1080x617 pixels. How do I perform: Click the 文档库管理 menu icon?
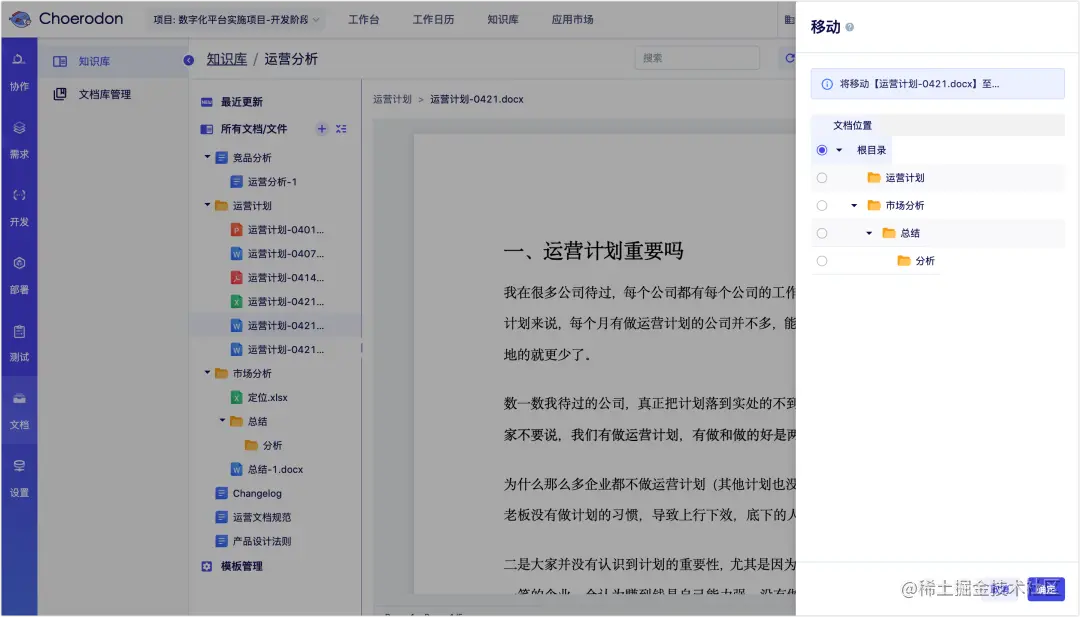coord(60,94)
